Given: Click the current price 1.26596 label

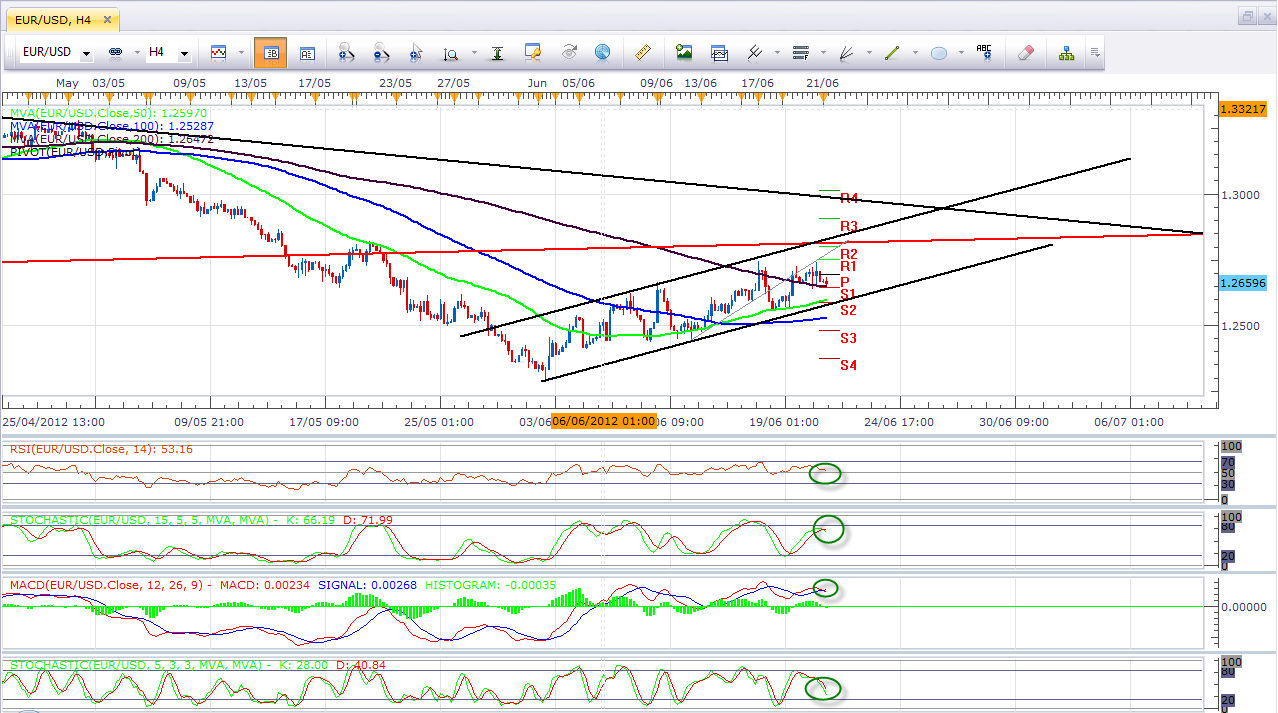Looking at the screenshot, I should tap(1243, 283).
